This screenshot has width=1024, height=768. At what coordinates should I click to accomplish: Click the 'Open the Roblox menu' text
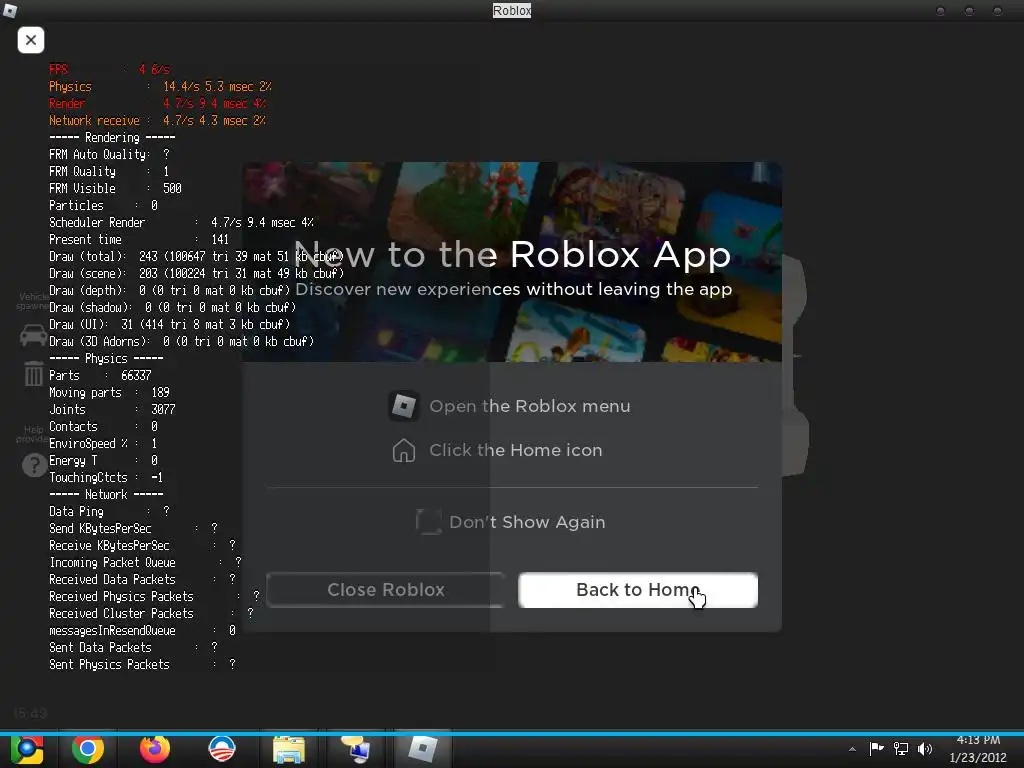pyautogui.click(x=530, y=406)
